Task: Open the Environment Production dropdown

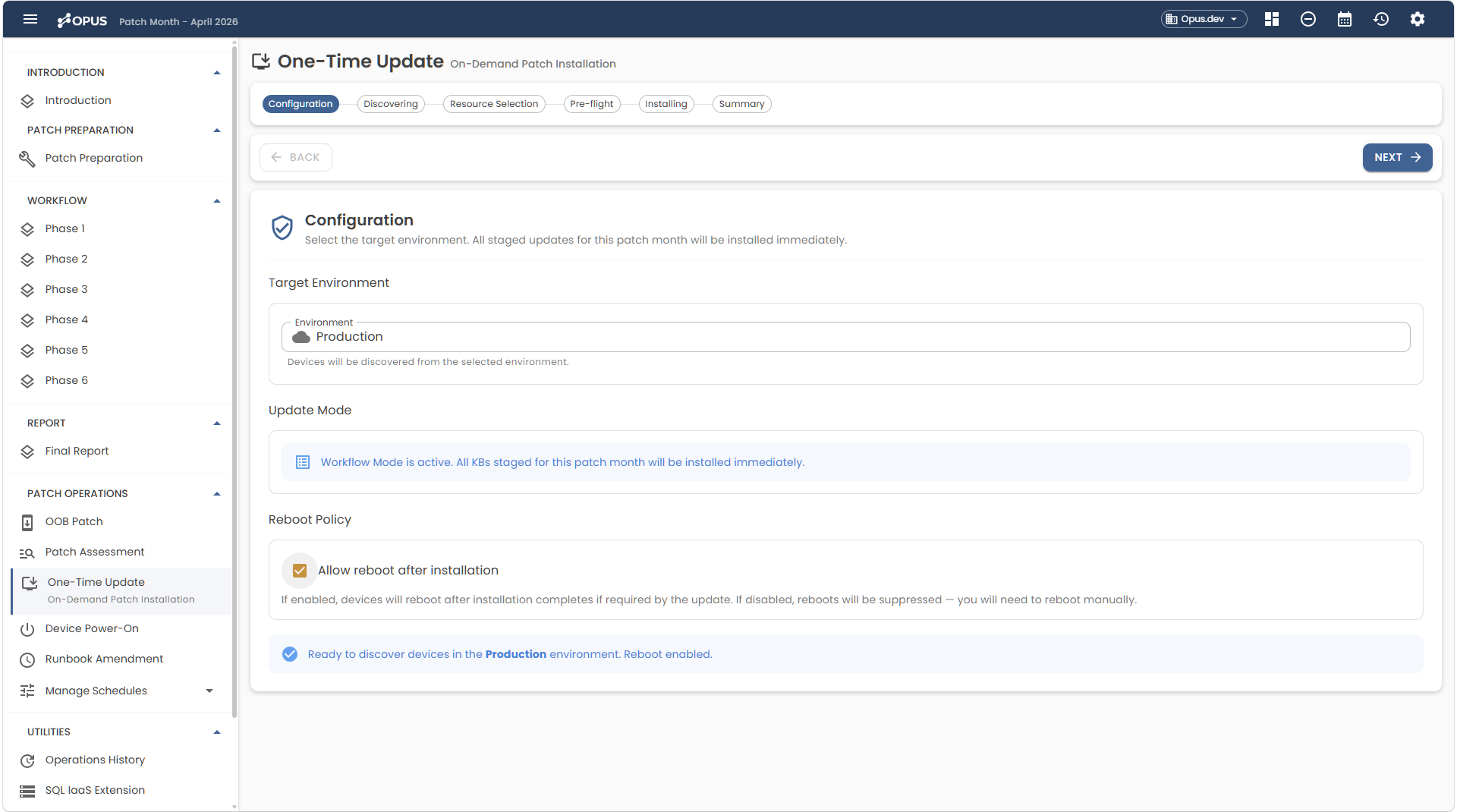Action: point(845,337)
